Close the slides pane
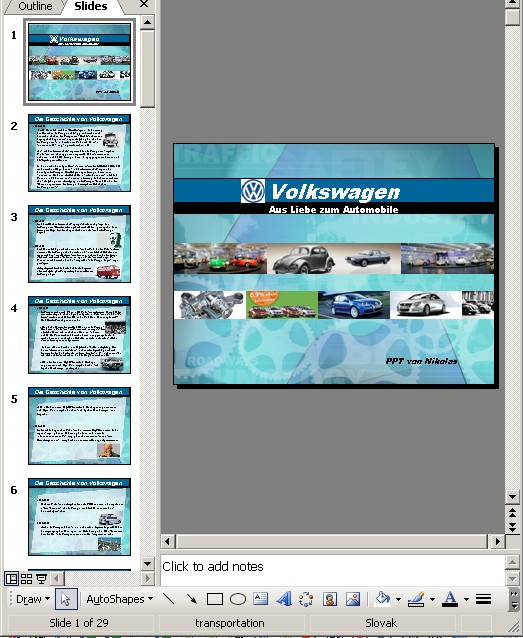The image size is (523, 638). click(x=144, y=4)
